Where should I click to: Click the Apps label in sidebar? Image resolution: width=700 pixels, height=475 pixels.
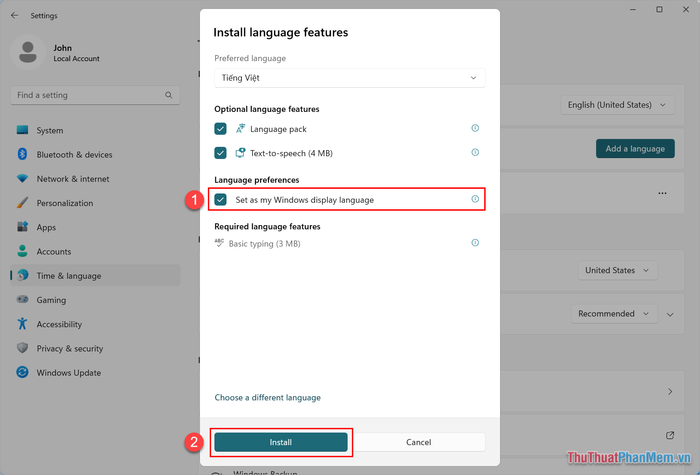[x=46, y=227]
